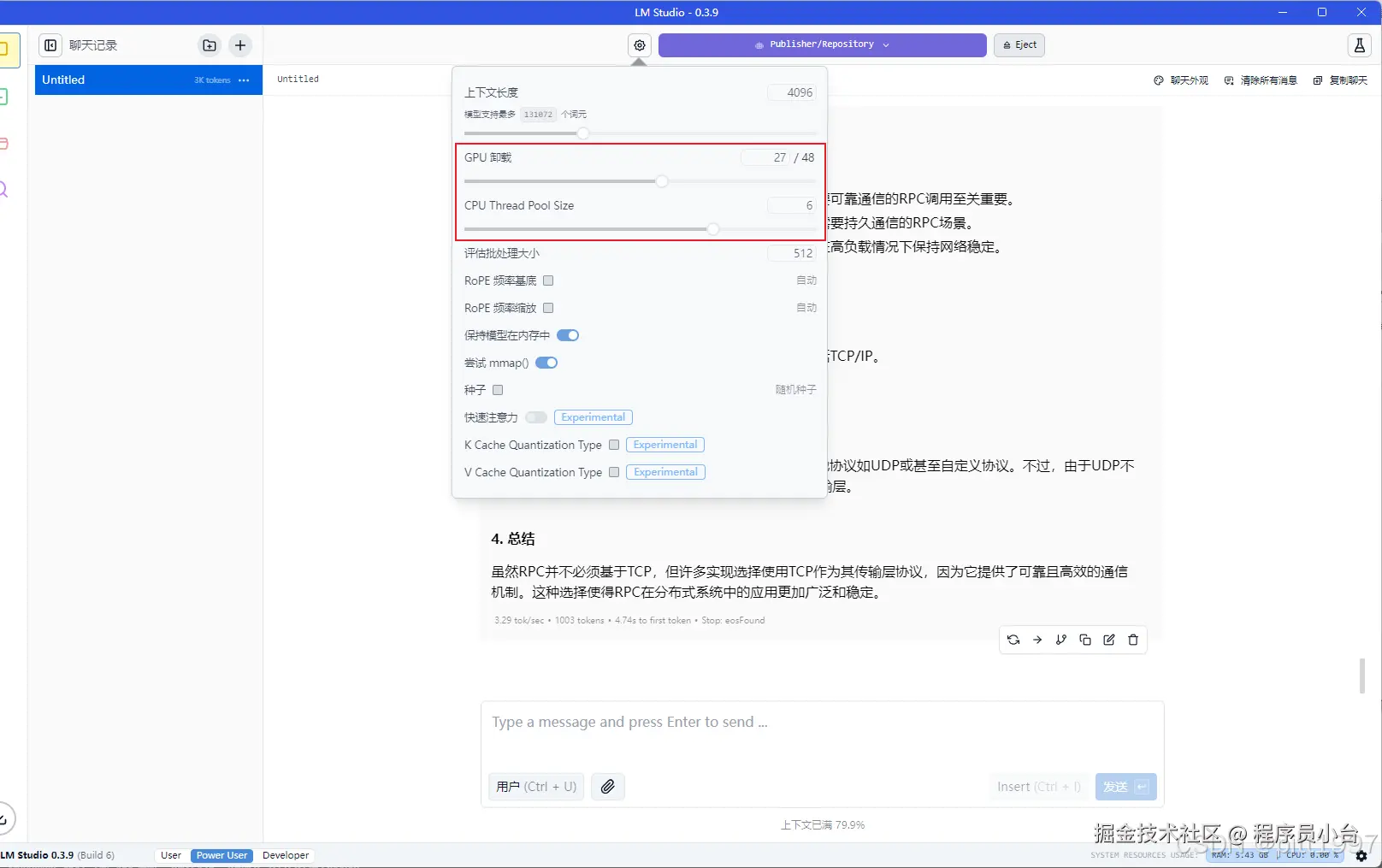Screen dimensions: 1382x868
Task: Toggle 尝试 mmap() switch
Action: (546, 363)
